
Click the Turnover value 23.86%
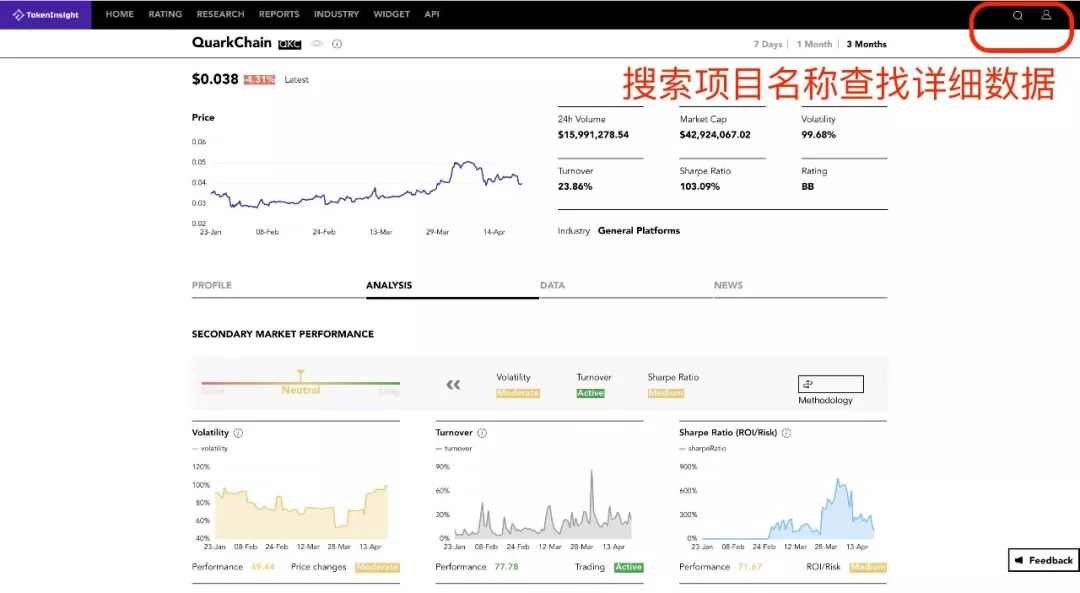tap(574, 187)
